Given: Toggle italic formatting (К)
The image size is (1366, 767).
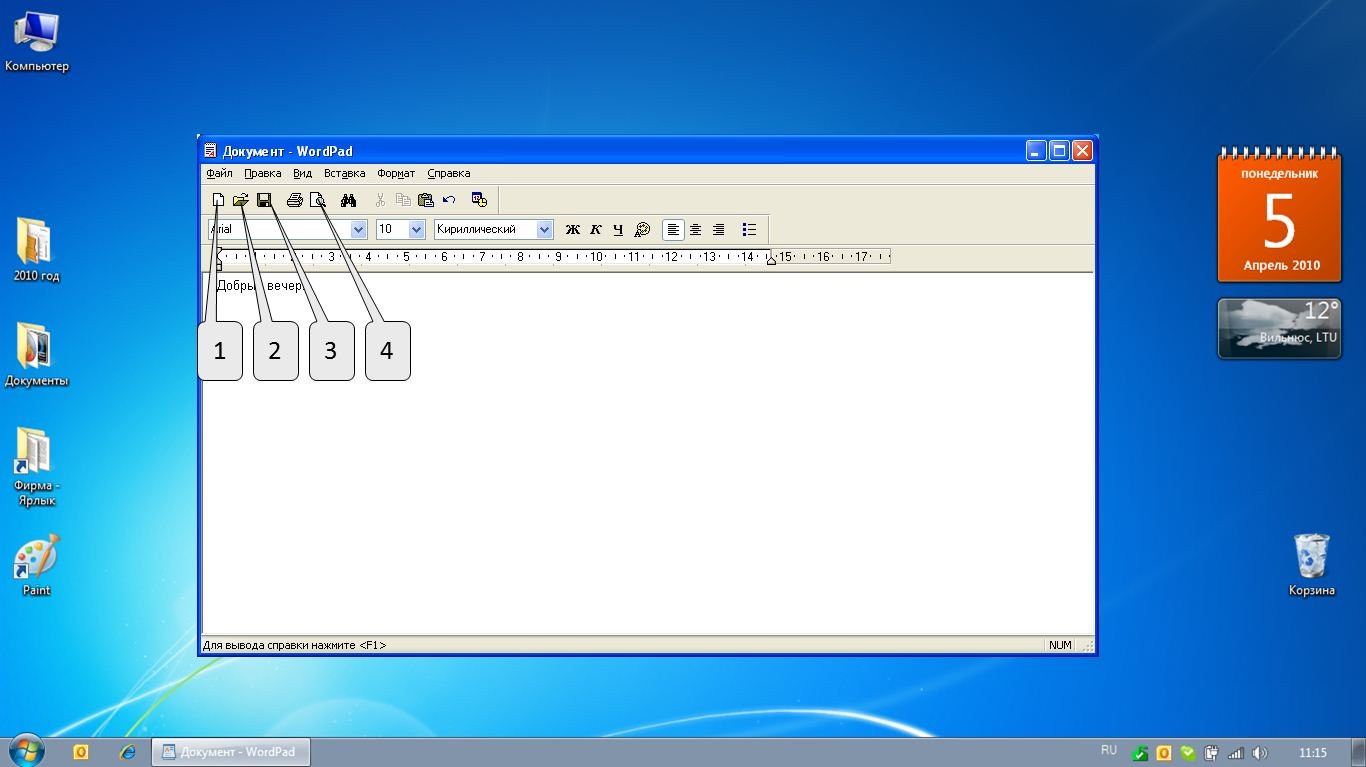Looking at the screenshot, I should pyautogui.click(x=595, y=230).
